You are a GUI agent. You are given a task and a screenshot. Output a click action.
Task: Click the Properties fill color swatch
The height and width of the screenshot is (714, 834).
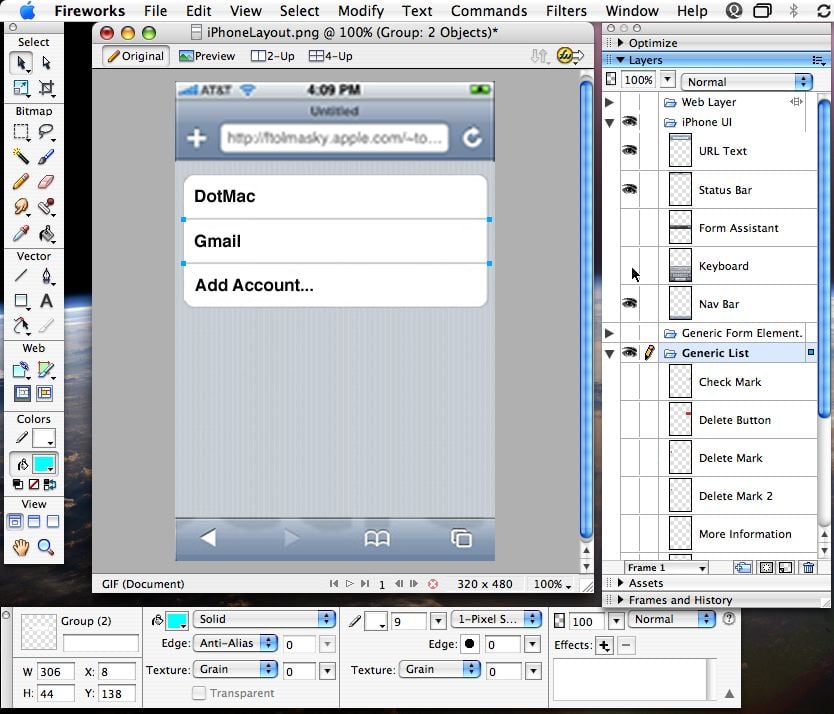177,620
